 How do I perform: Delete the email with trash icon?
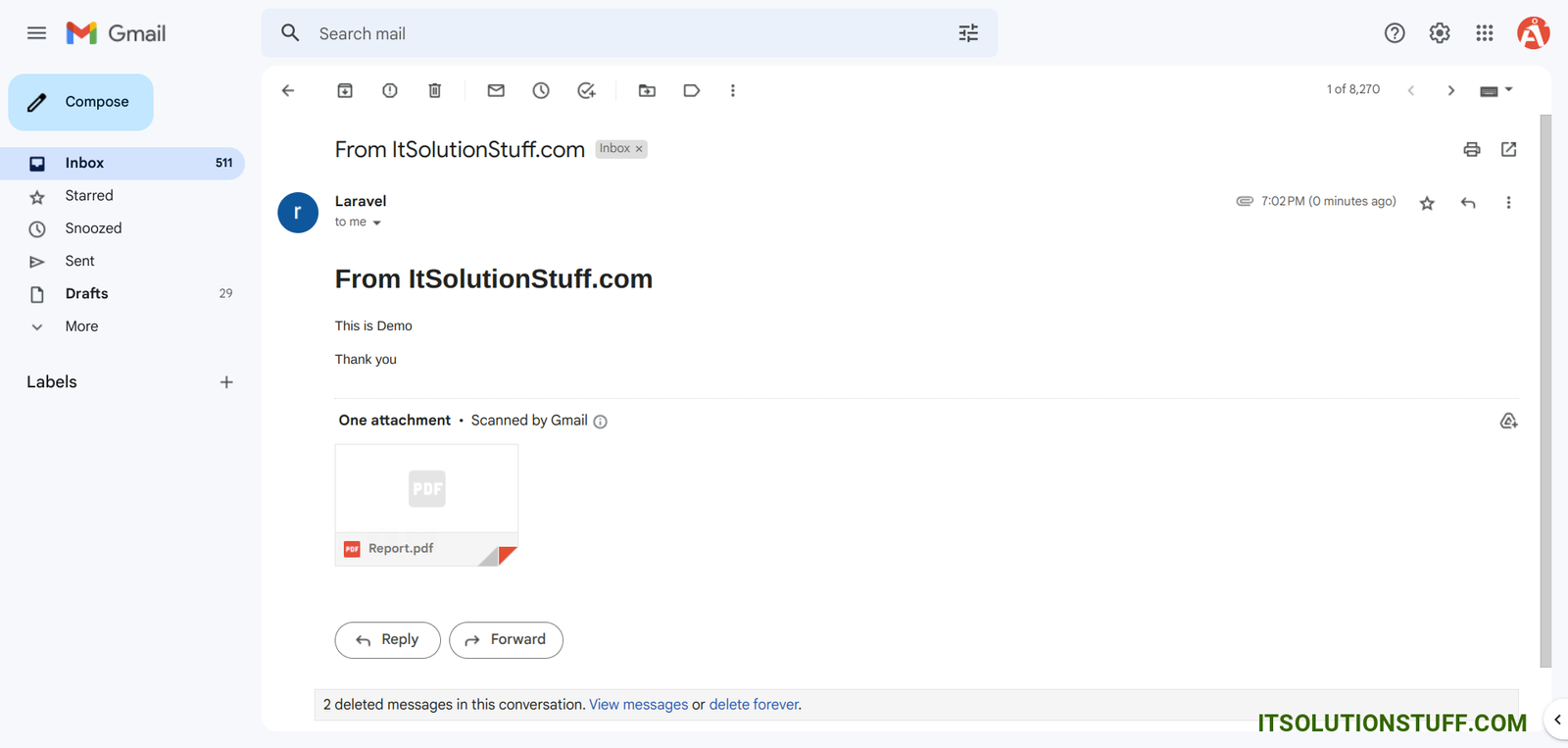(x=435, y=90)
